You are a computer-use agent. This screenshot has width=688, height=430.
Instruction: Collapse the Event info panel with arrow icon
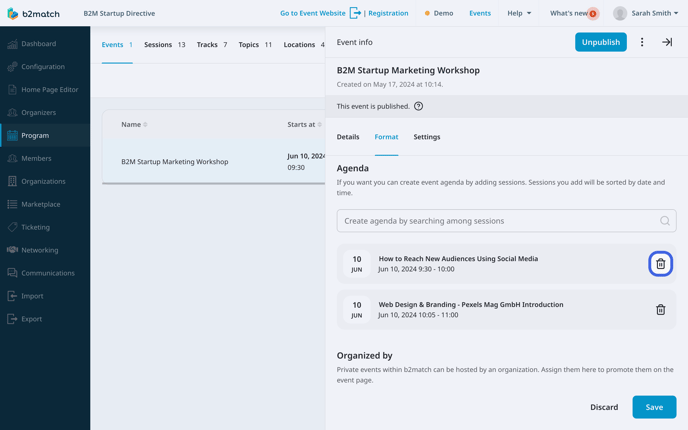pyautogui.click(x=667, y=42)
